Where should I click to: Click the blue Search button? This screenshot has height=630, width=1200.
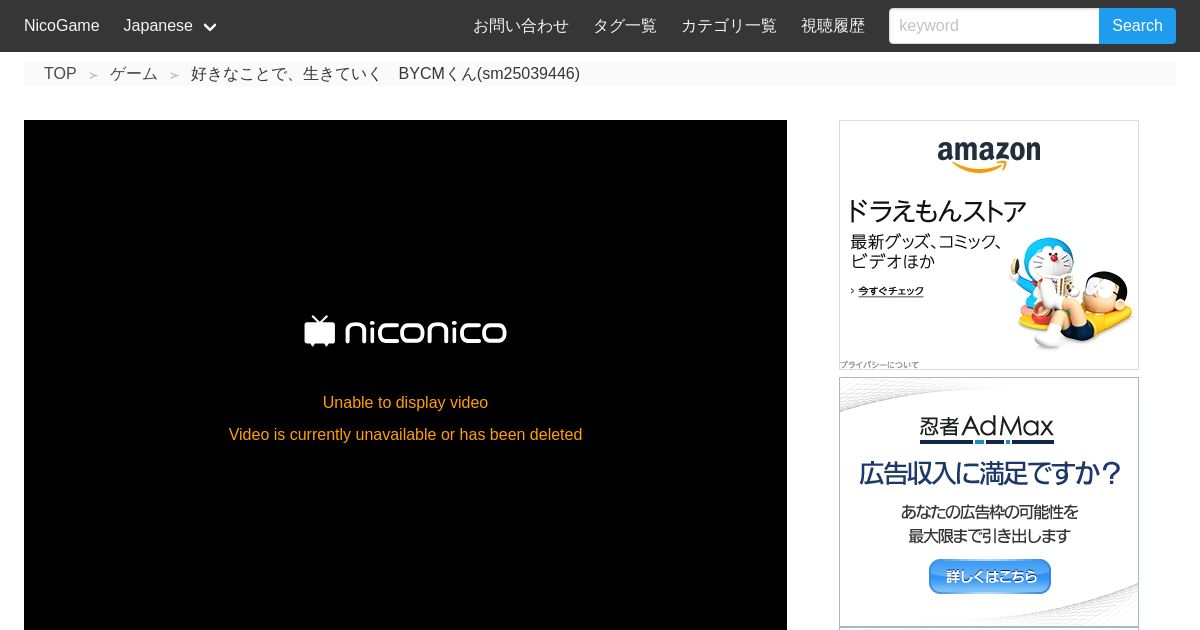click(x=1137, y=26)
